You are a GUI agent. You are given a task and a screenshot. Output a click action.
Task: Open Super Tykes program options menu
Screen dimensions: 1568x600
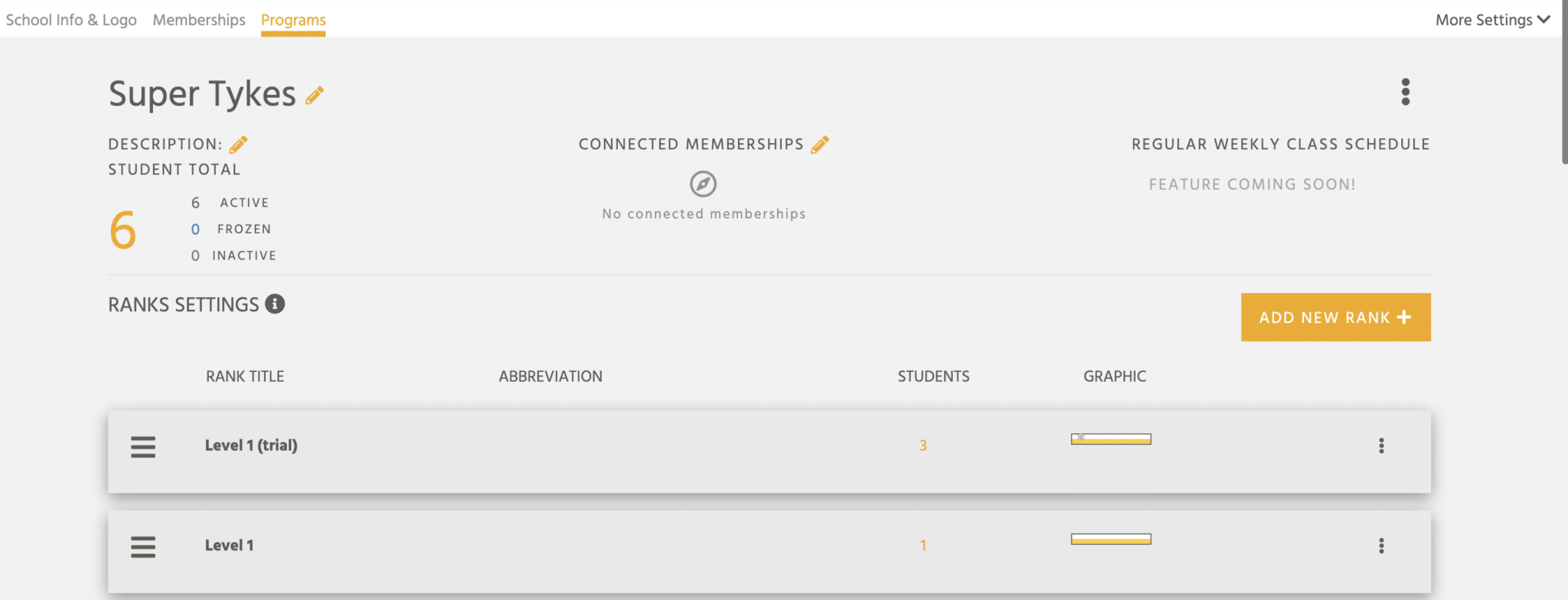pos(1405,92)
